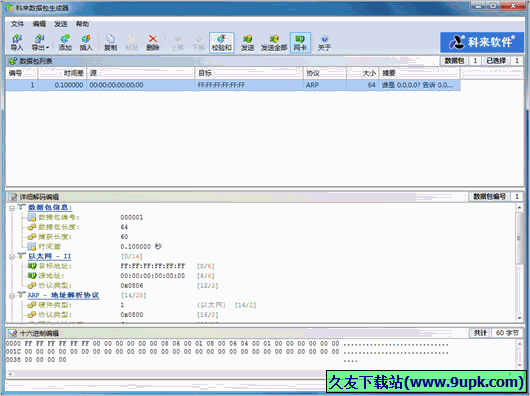
Task: Click the 十六进制编辑 panel header icon
Action: click(13, 333)
